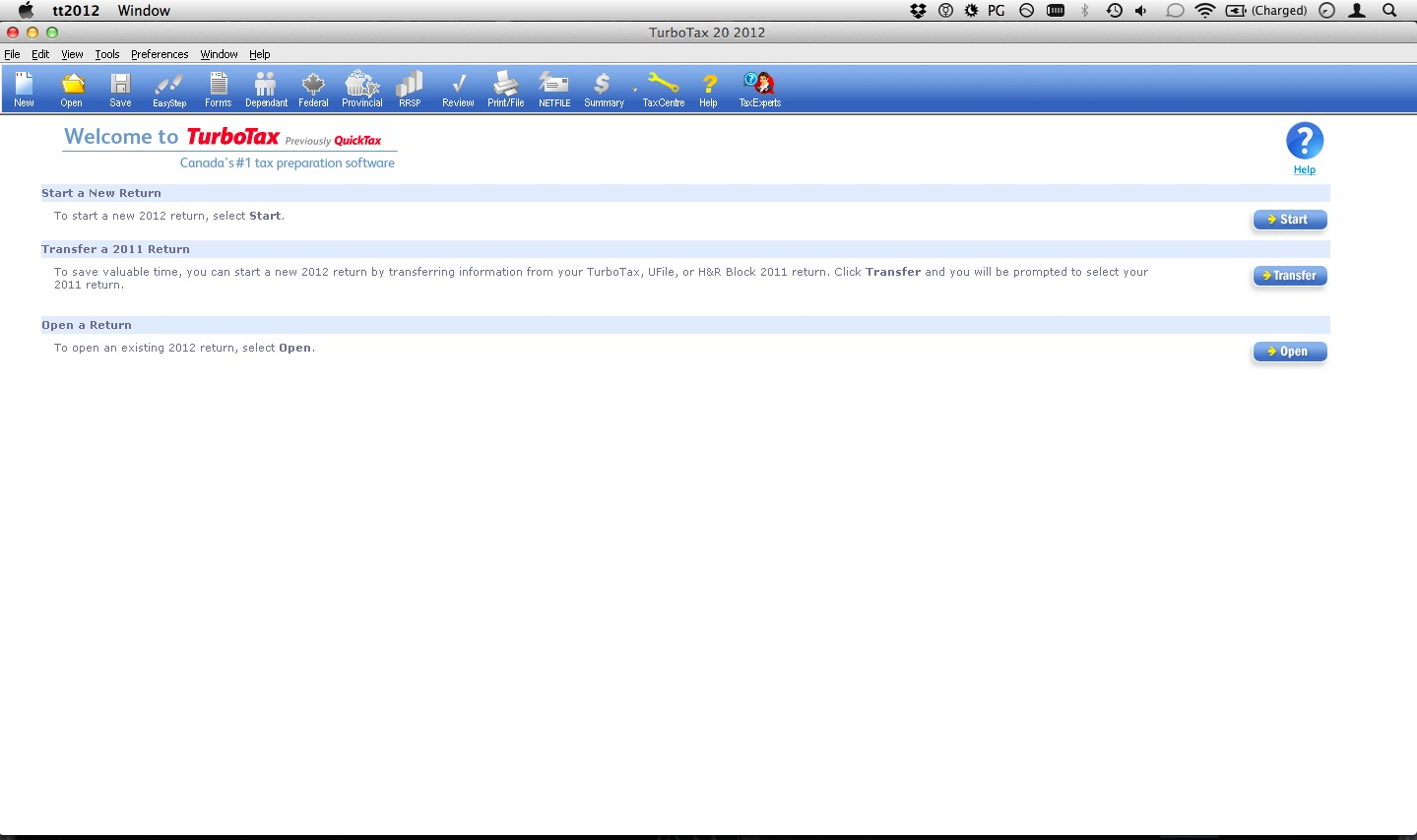Click the battery (Charged) status
Screen dimensions: 1417x840
pos(1266,10)
